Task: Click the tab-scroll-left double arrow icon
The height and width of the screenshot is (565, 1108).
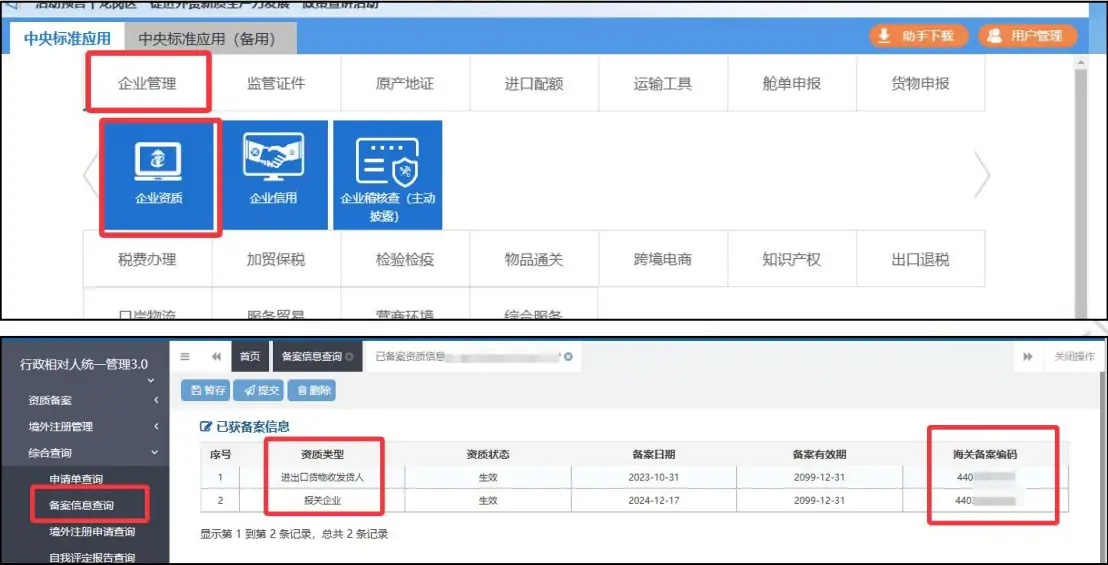Action: tap(216, 357)
